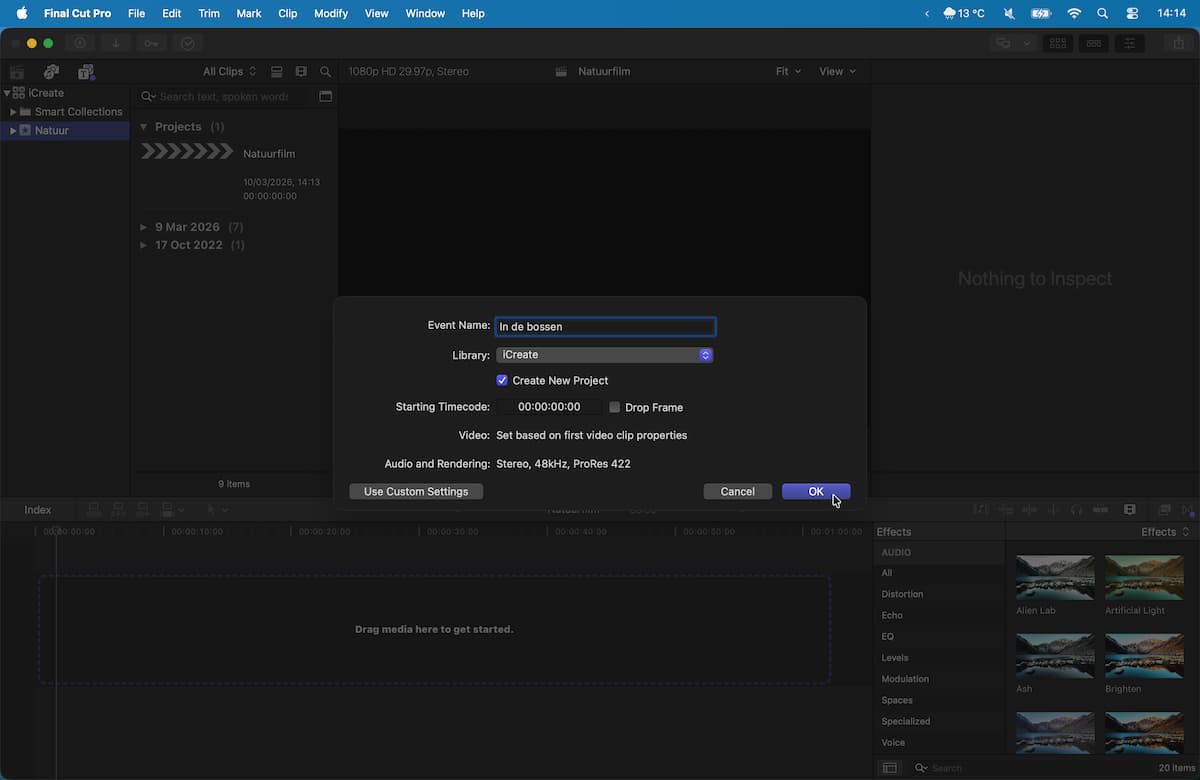This screenshot has width=1200, height=780.
Task: Click the Background Tasks checkmark icon
Action: [187, 43]
